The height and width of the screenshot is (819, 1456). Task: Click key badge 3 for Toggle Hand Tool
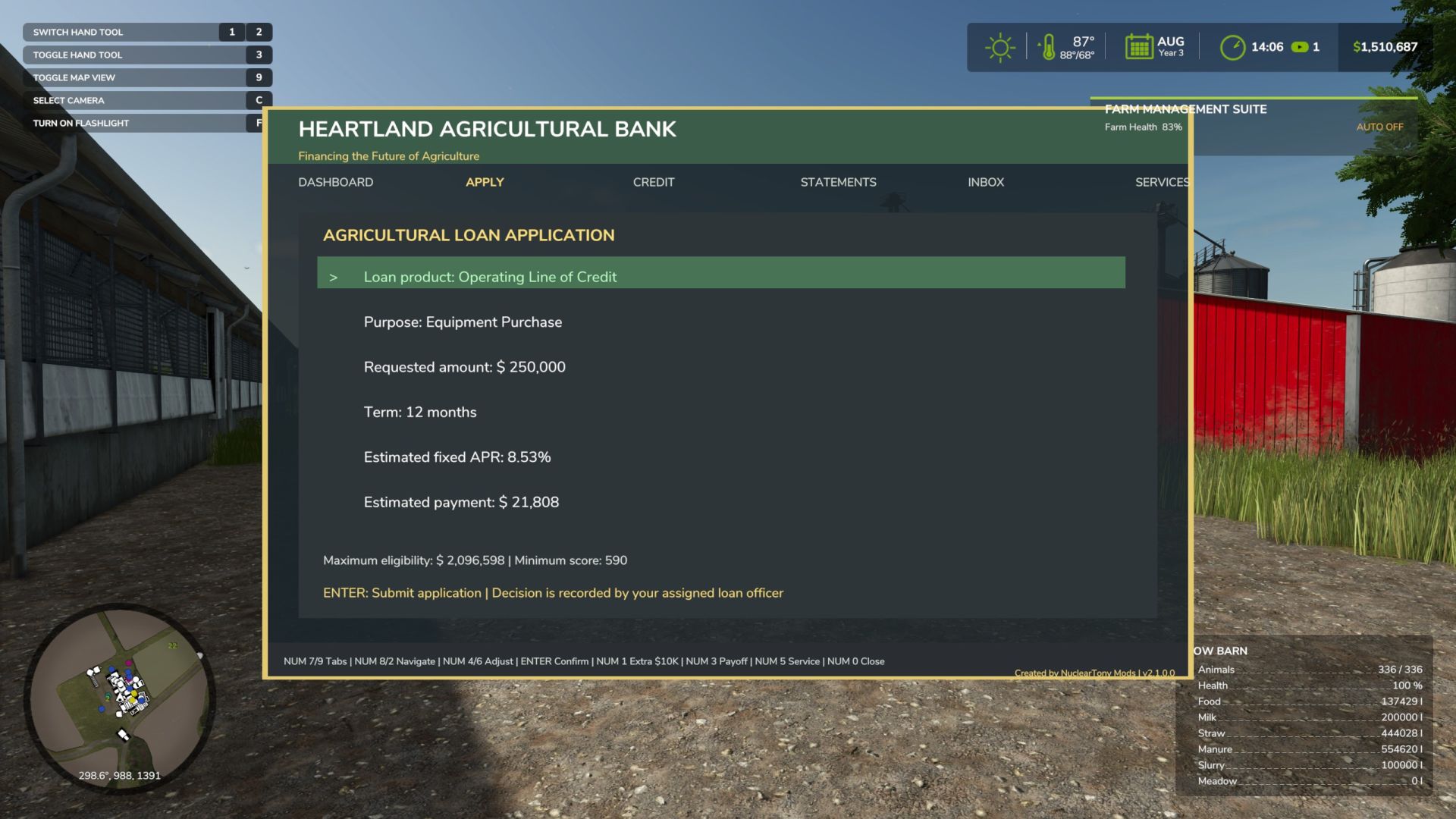click(x=259, y=55)
